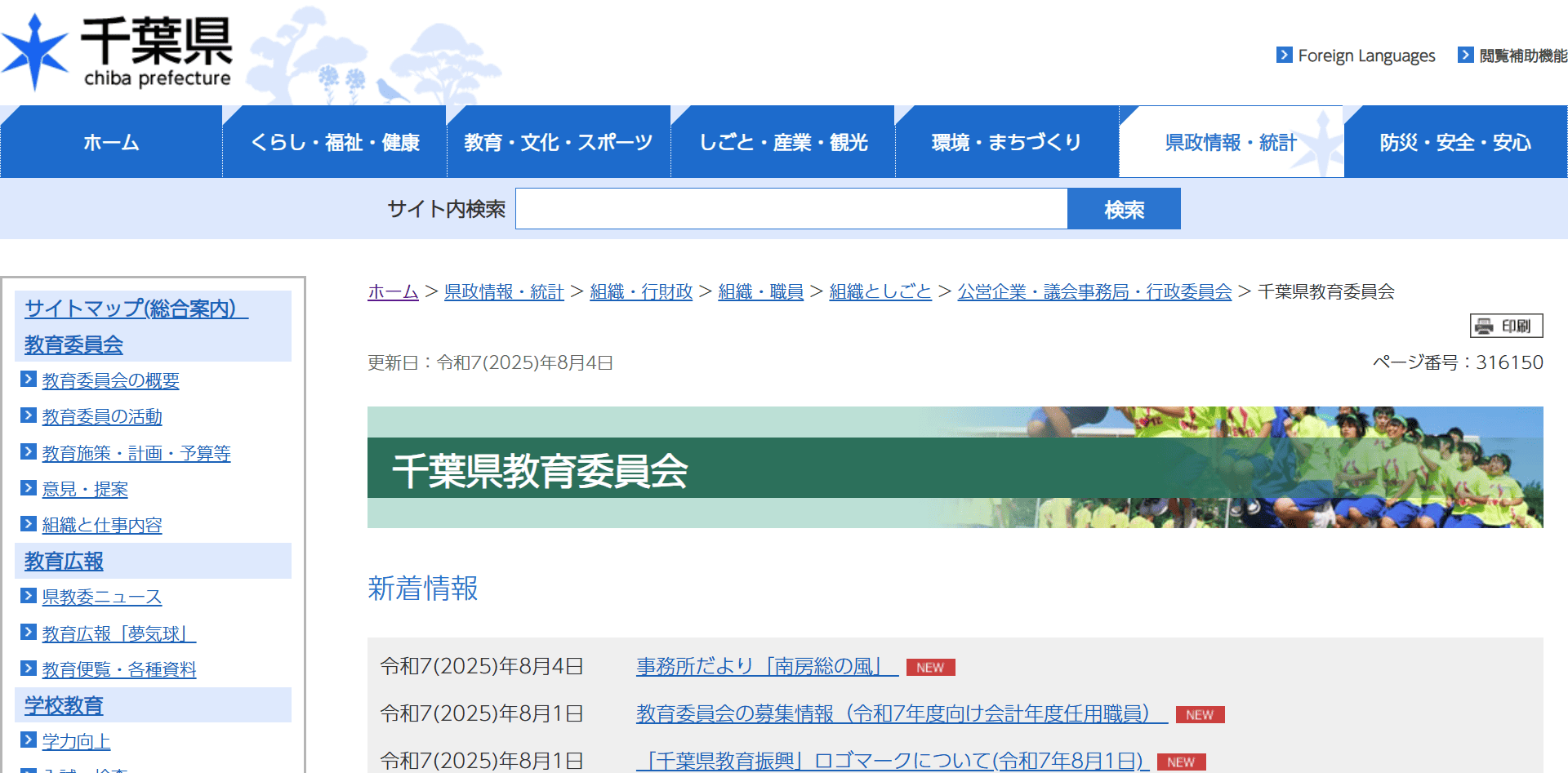Select the arrow icon next to 県教委ニュース
1568x773 pixels.
tap(27, 596)
